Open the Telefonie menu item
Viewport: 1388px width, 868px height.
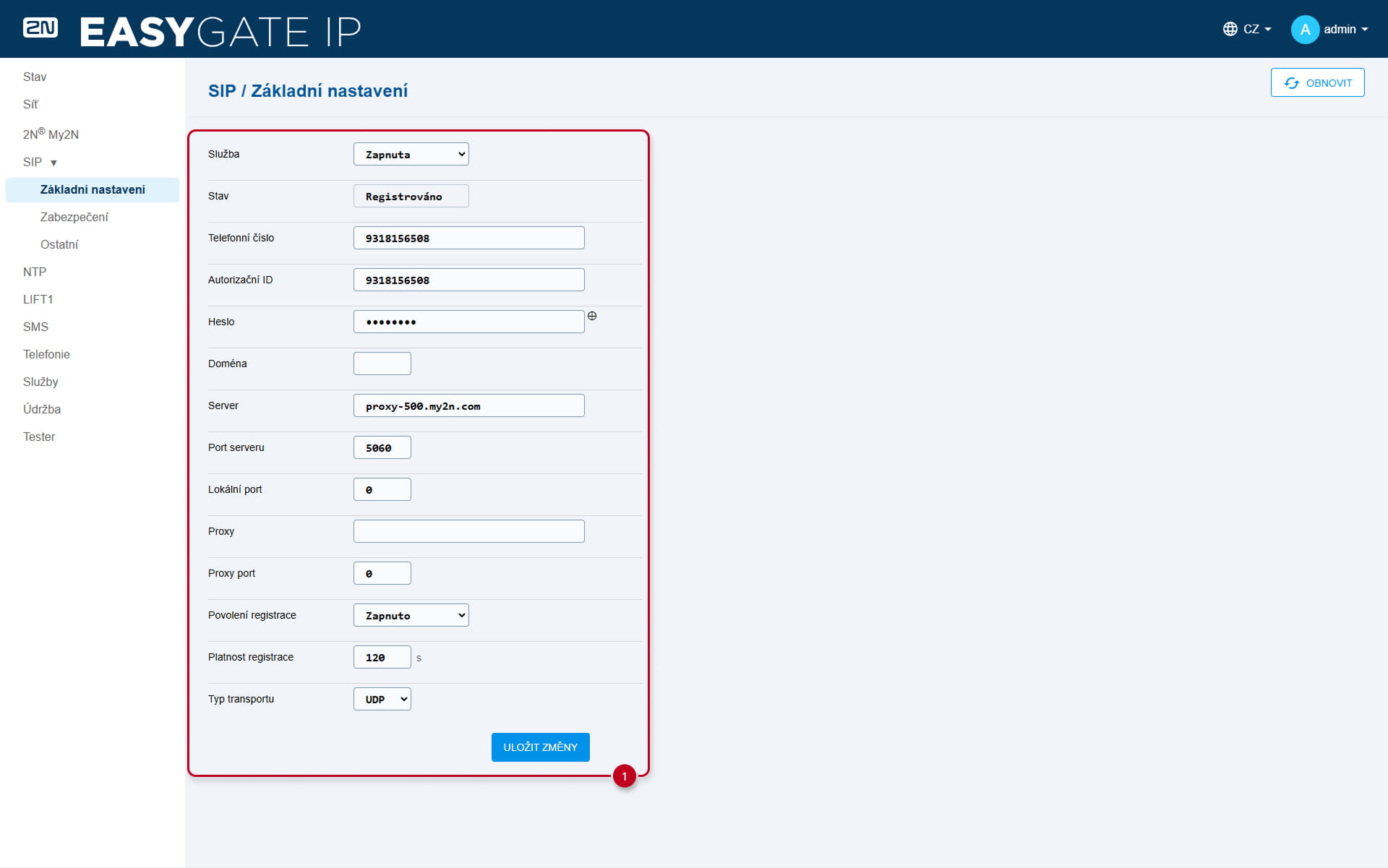[46, 354]
